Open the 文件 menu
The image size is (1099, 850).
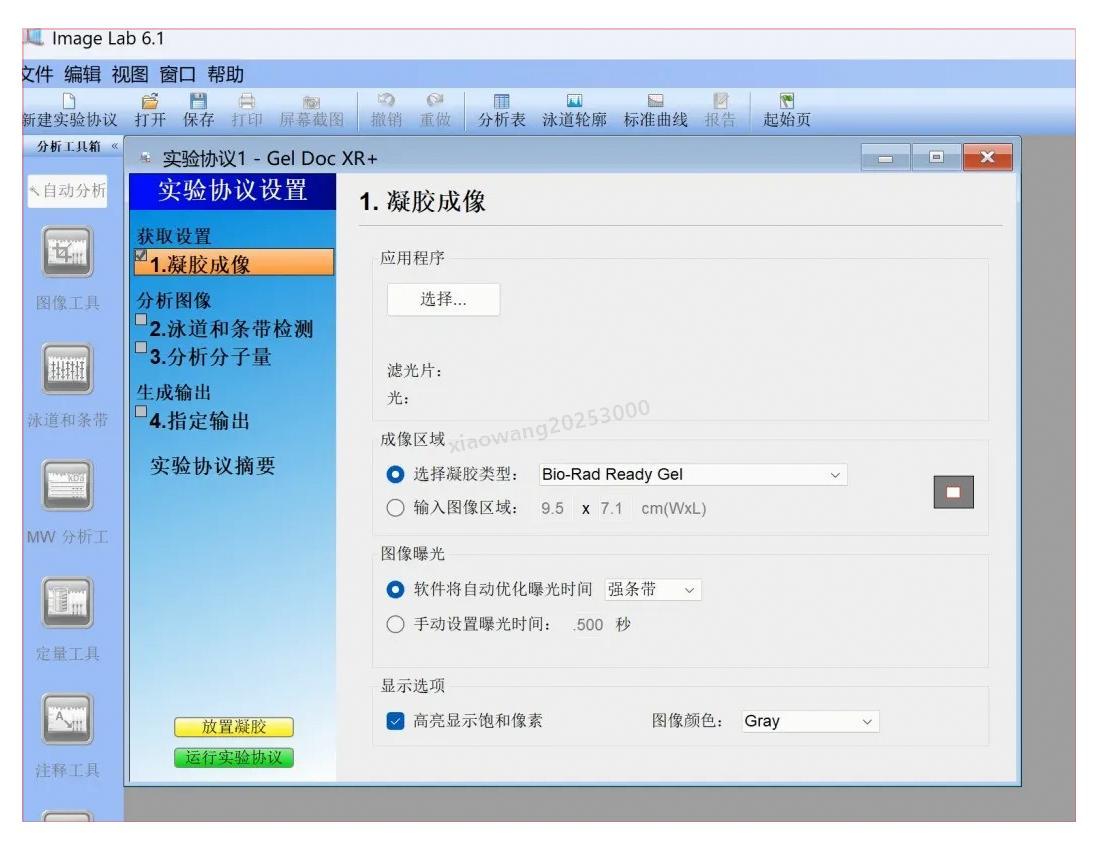36,74
